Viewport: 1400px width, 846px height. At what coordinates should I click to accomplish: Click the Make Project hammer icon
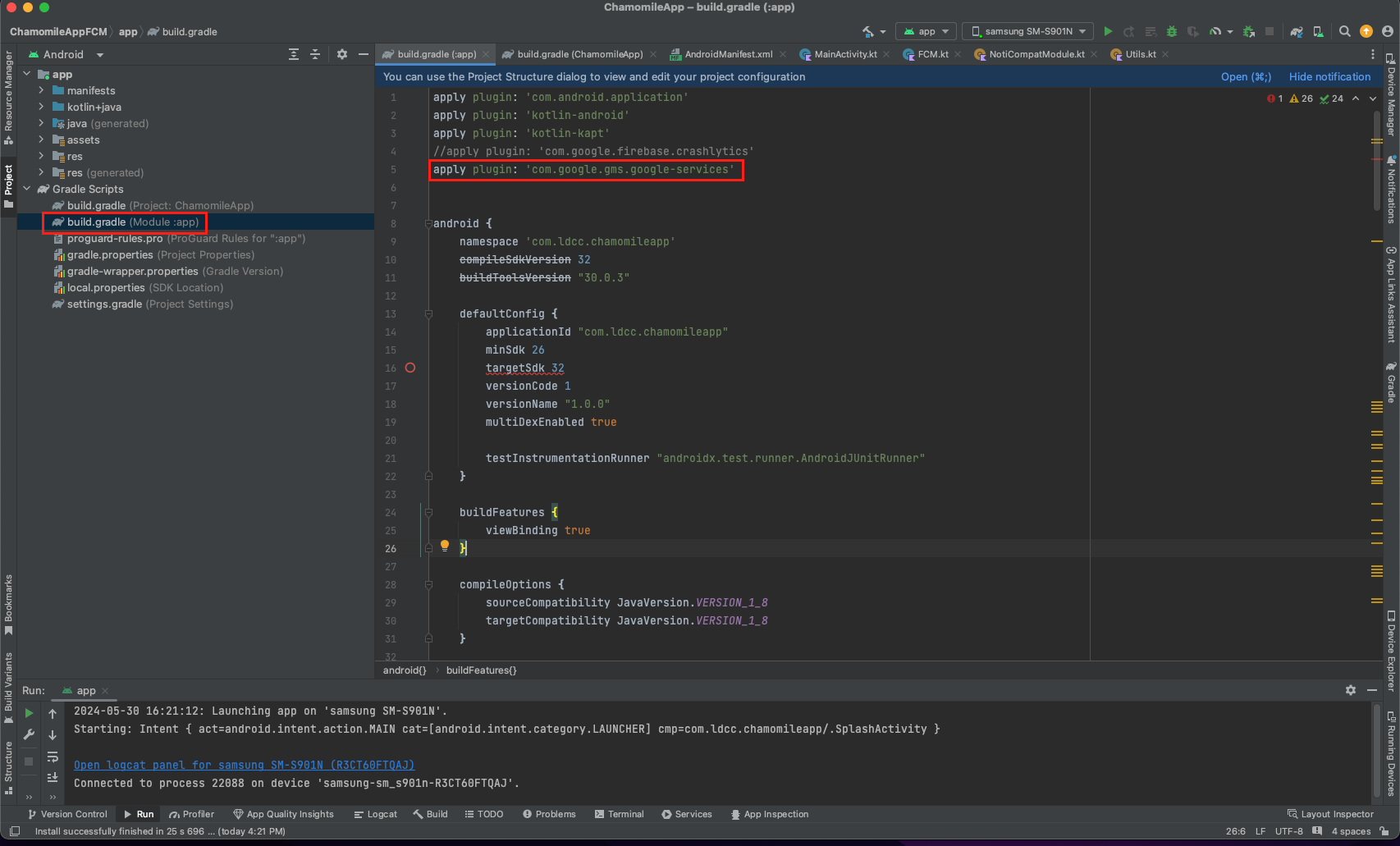tap(868, 31)
